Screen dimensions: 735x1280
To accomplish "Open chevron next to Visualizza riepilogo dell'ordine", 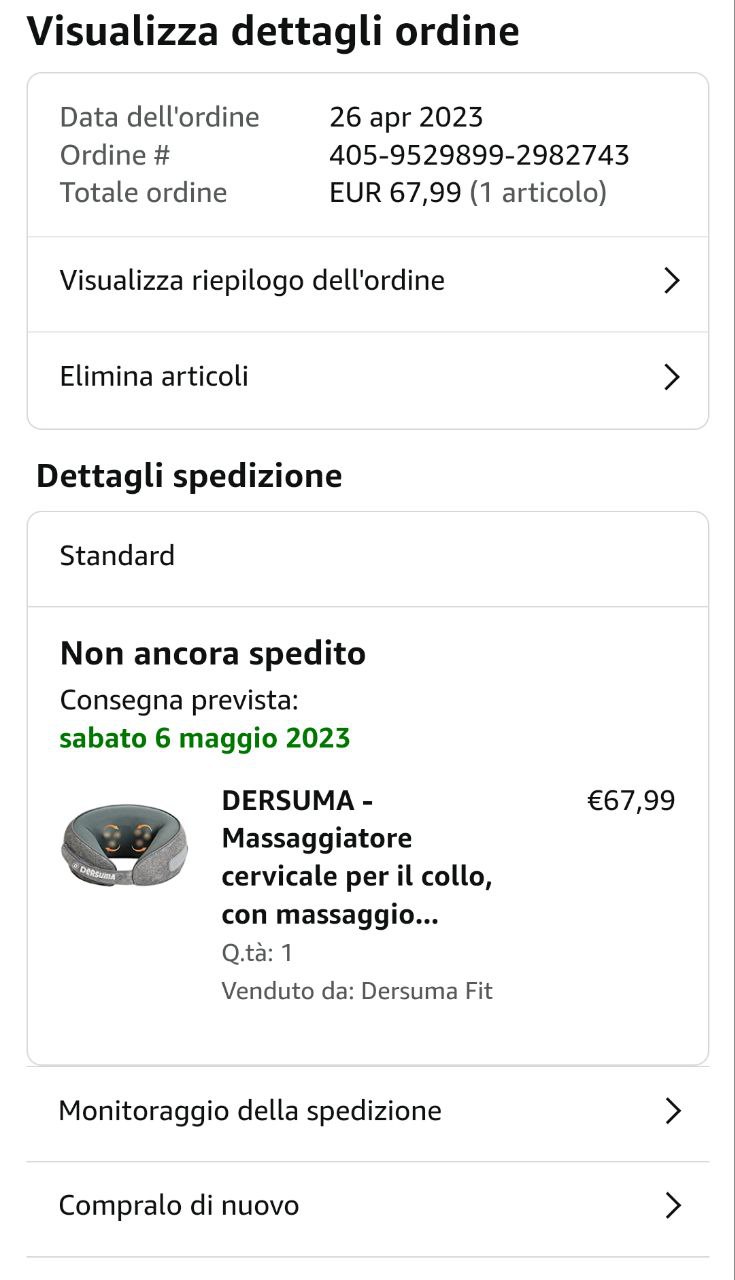I will coord(672,281).
